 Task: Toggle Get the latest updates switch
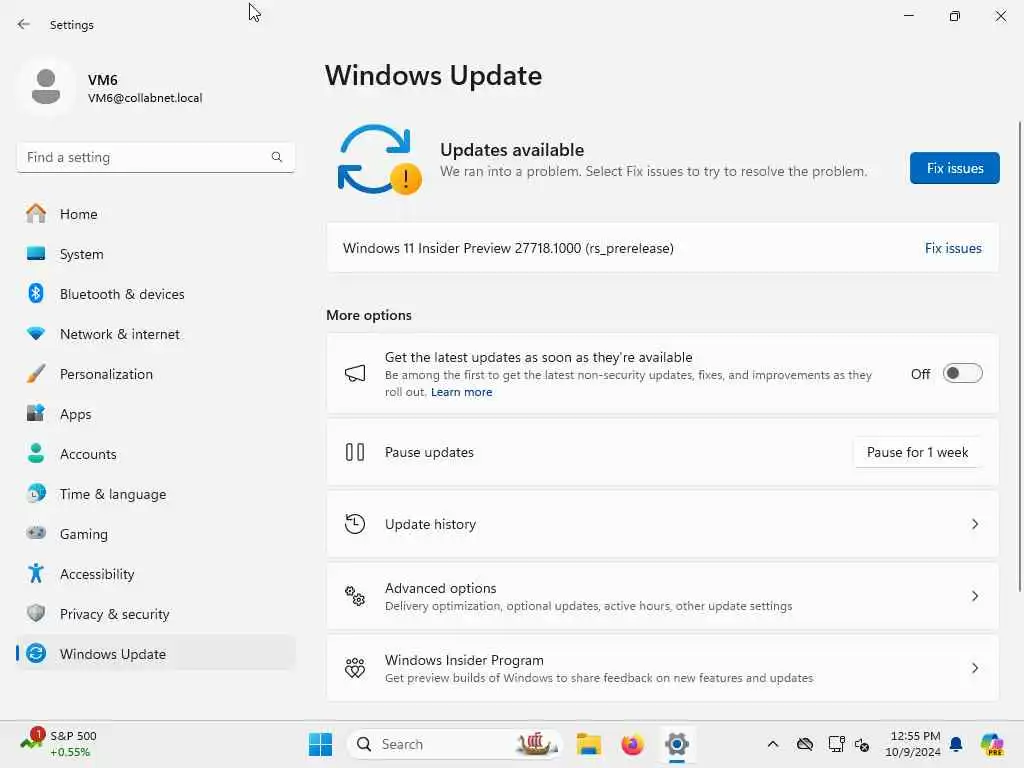(963, 374)
